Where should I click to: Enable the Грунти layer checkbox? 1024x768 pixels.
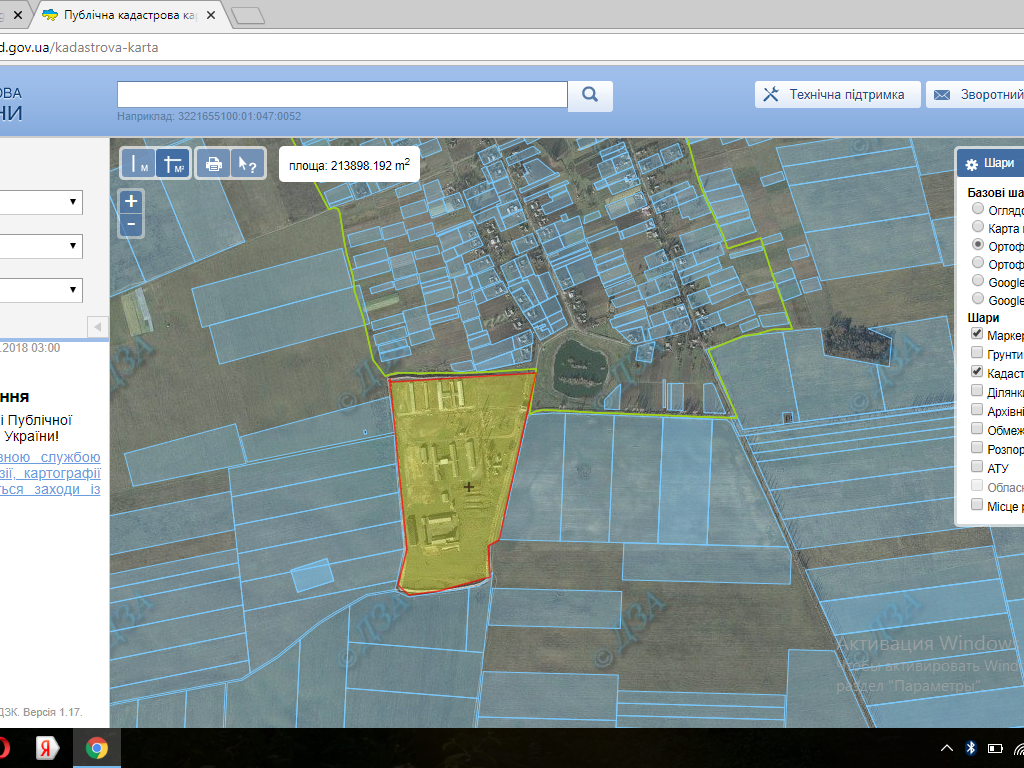click(x=977, y=353)
